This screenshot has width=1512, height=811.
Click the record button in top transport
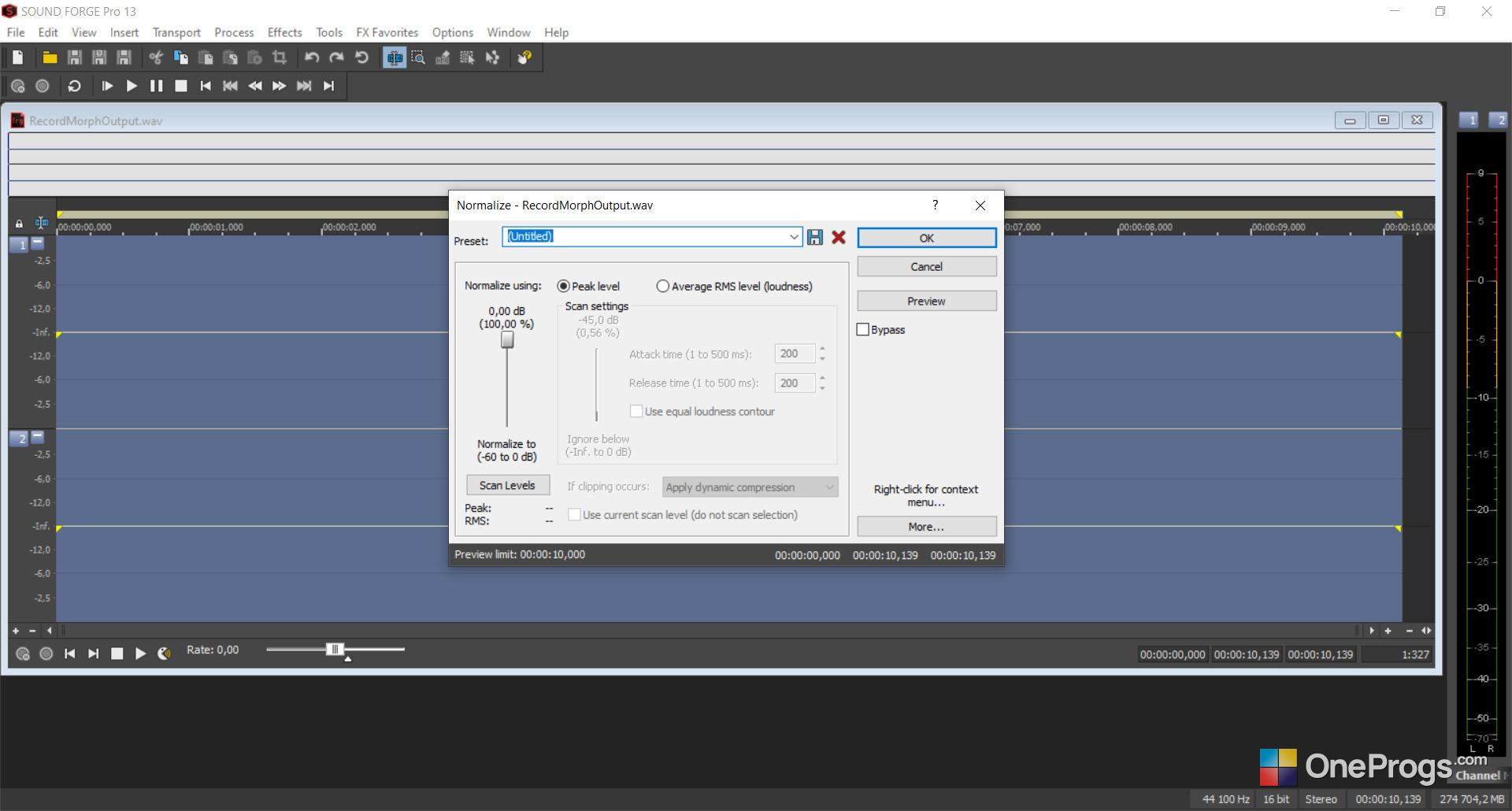click(43, 86)
